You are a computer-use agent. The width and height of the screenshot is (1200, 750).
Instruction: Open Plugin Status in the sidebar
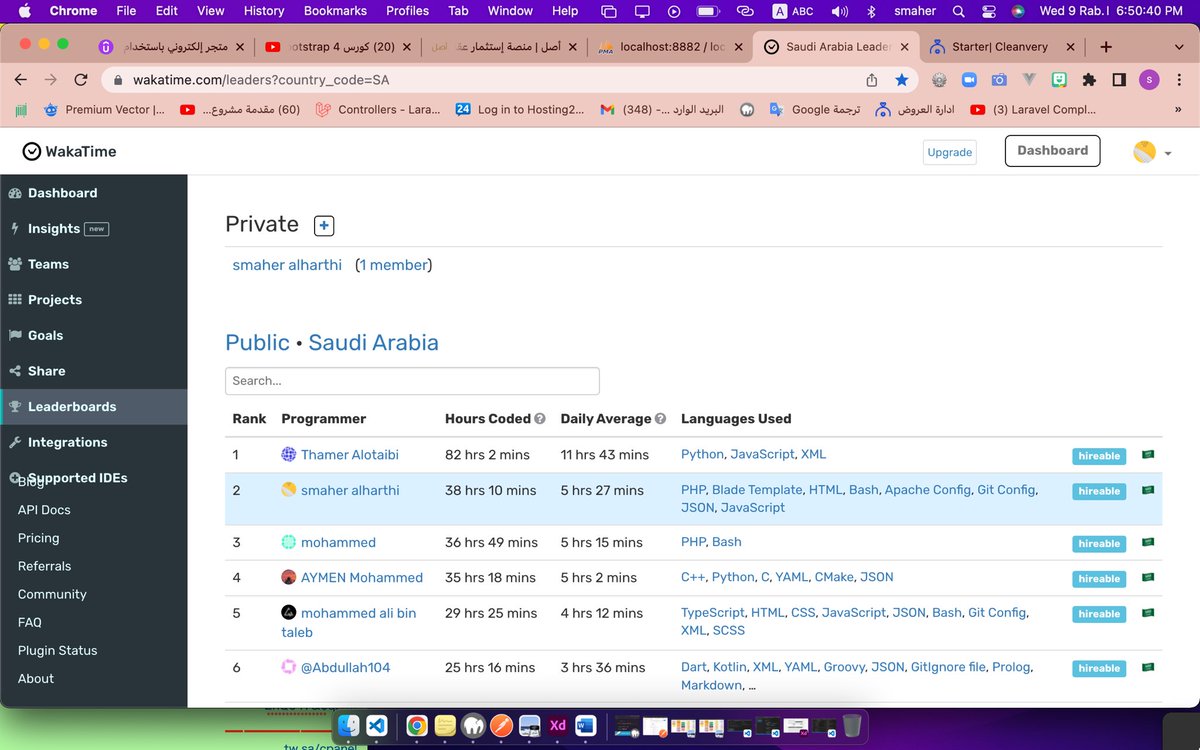click(x=58, y=650)
